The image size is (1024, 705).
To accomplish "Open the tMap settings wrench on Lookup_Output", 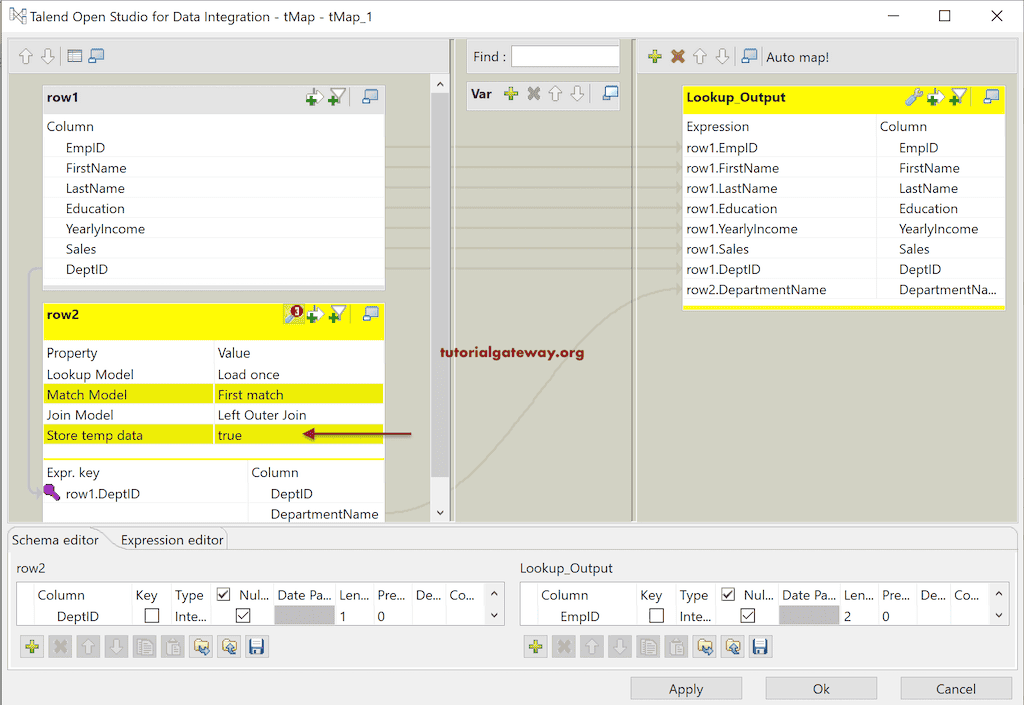I will (x=915, y=97).
